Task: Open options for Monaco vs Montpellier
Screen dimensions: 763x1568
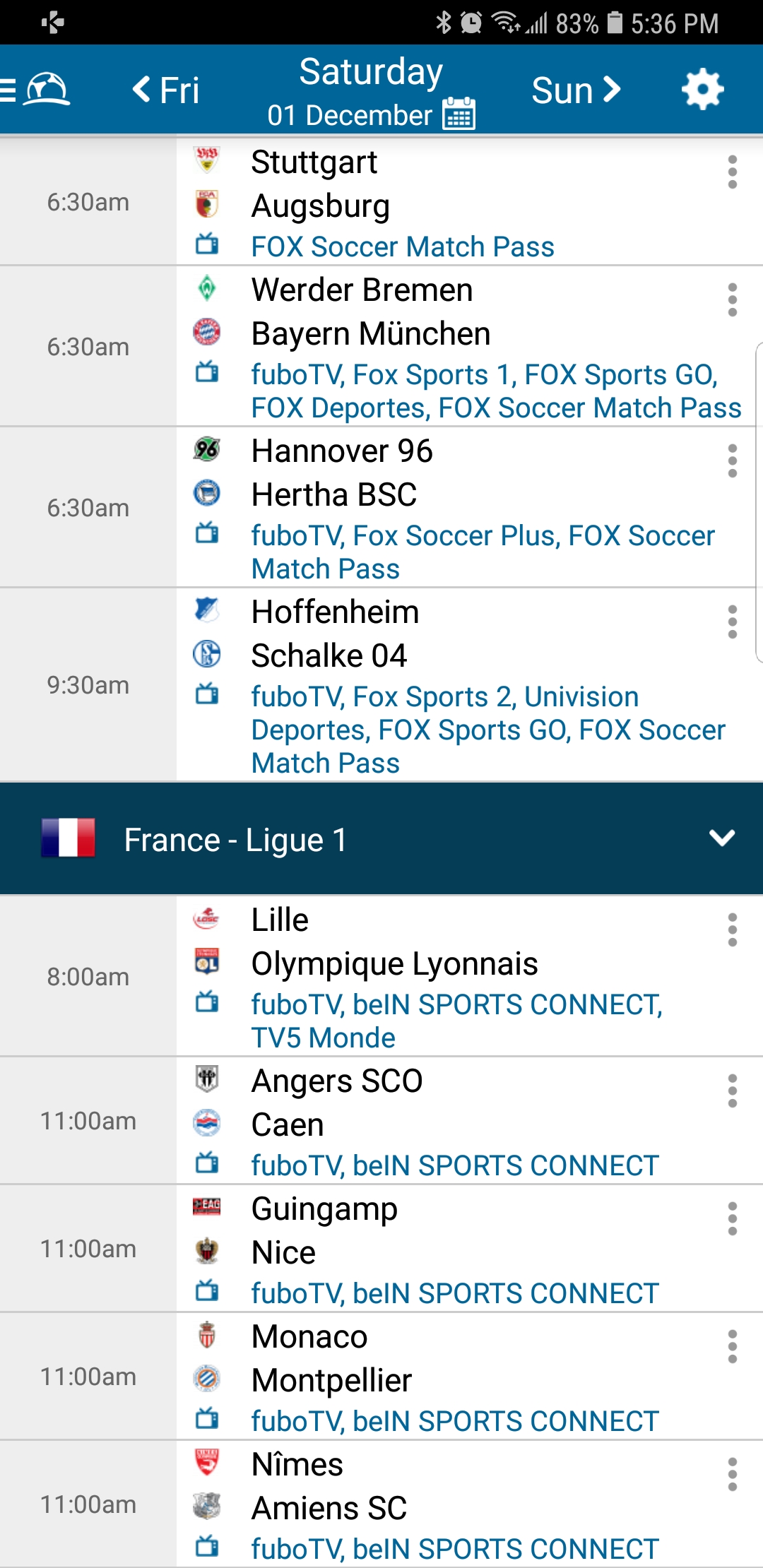Action: pos(732,1347)
